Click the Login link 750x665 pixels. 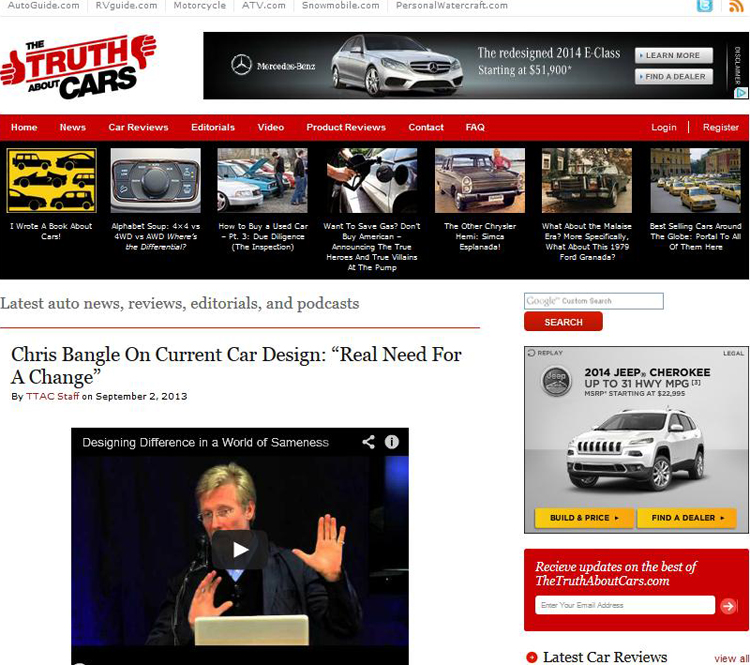point(664,127)
